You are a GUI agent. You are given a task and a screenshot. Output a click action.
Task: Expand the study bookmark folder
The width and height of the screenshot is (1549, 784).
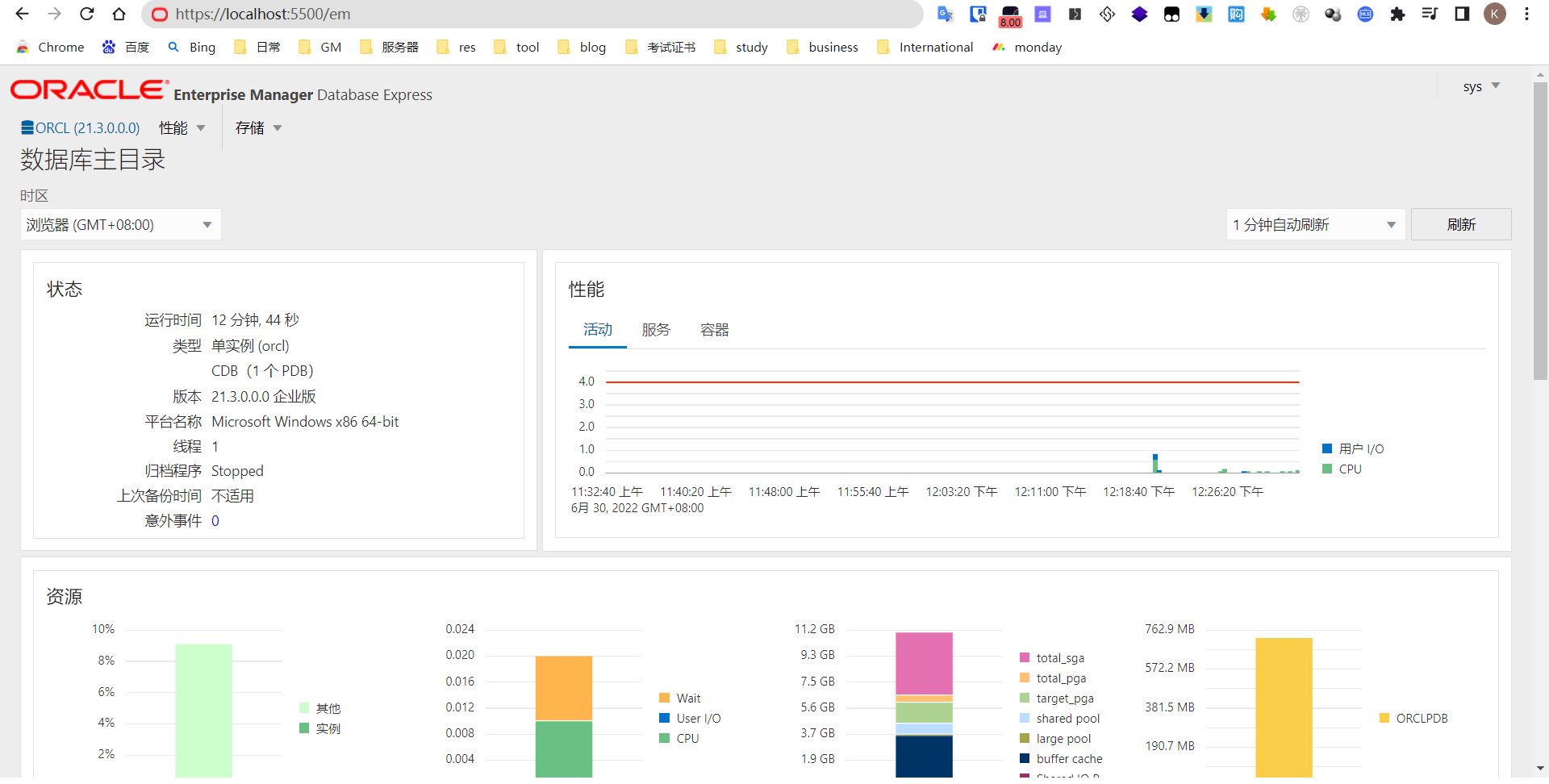coord(741,48)
